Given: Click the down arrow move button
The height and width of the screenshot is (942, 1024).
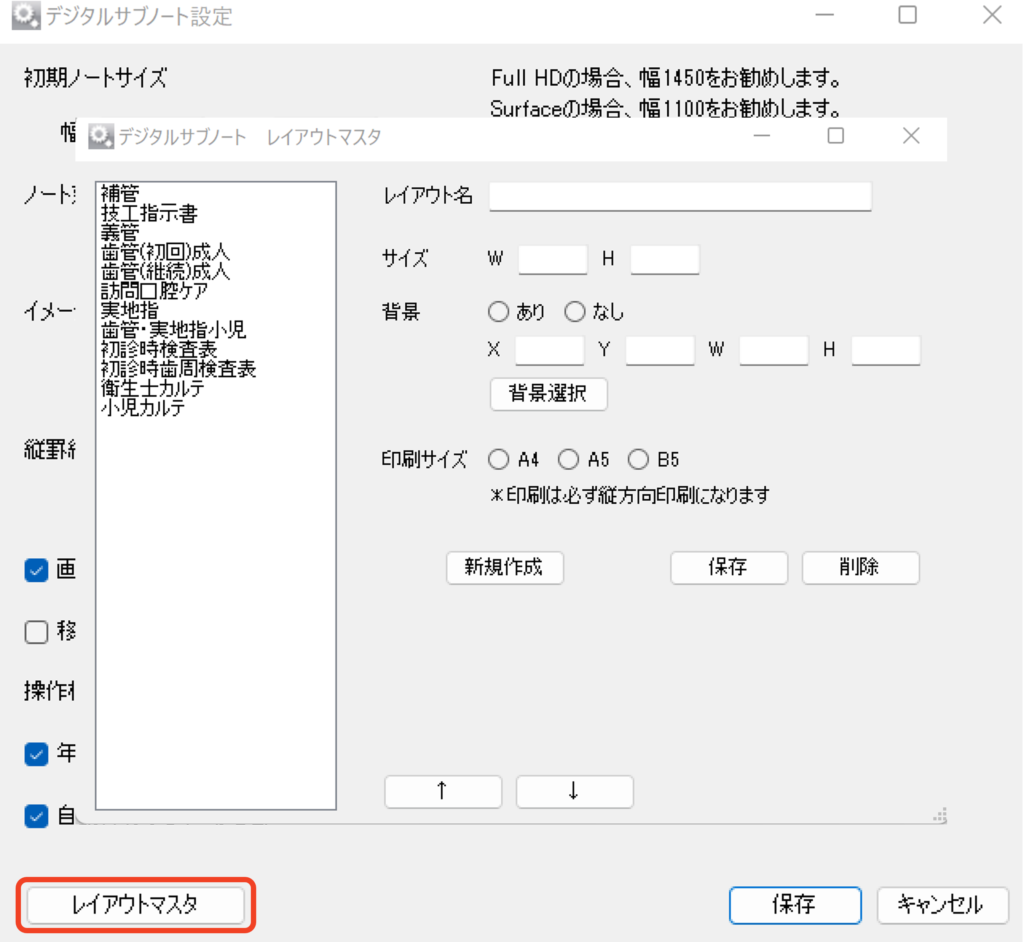Looking at the screenshot, I should [x=574, y=791].
